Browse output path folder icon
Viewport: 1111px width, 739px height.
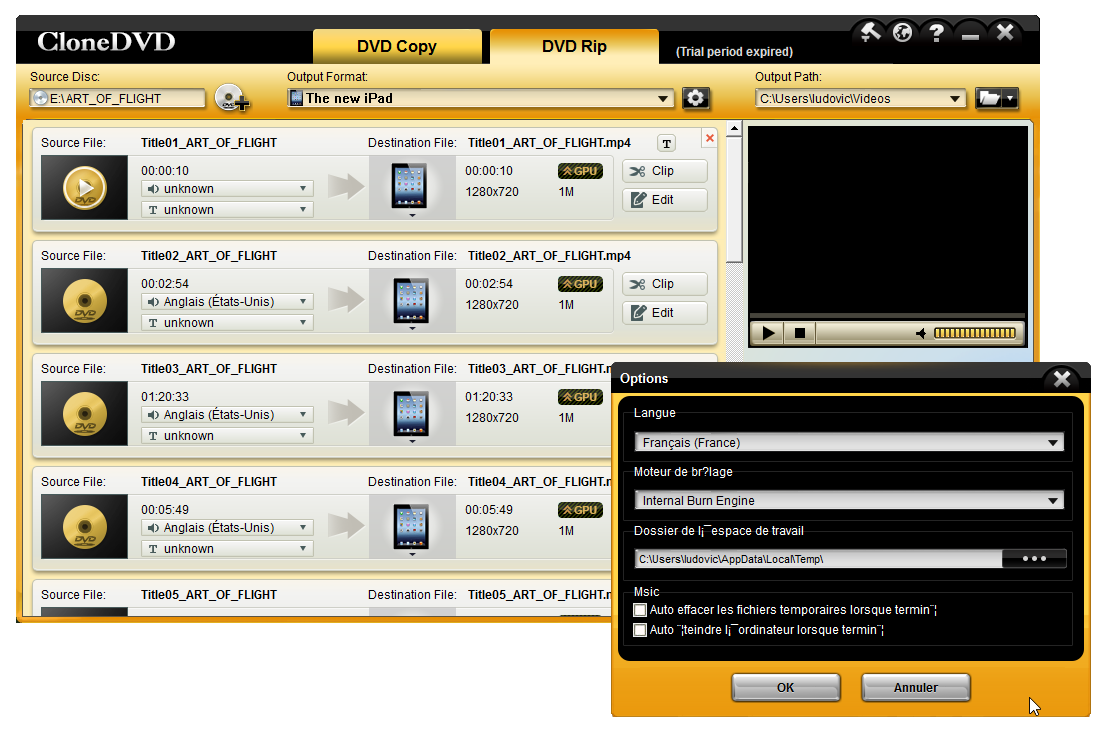coord(989,98)
